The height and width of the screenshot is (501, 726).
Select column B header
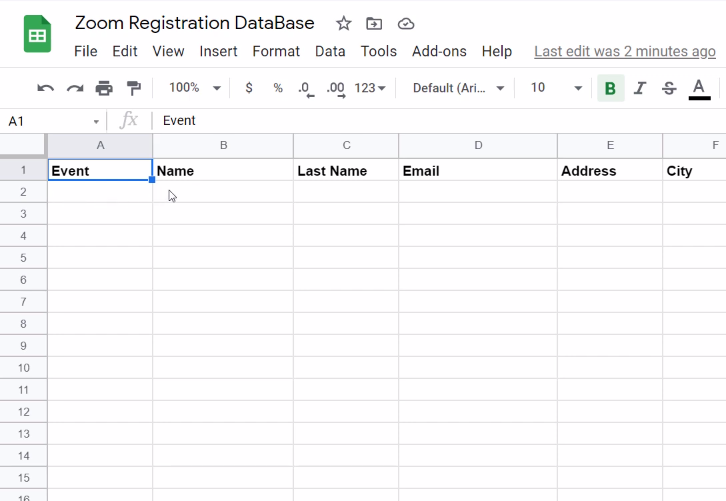coord(223,145)
